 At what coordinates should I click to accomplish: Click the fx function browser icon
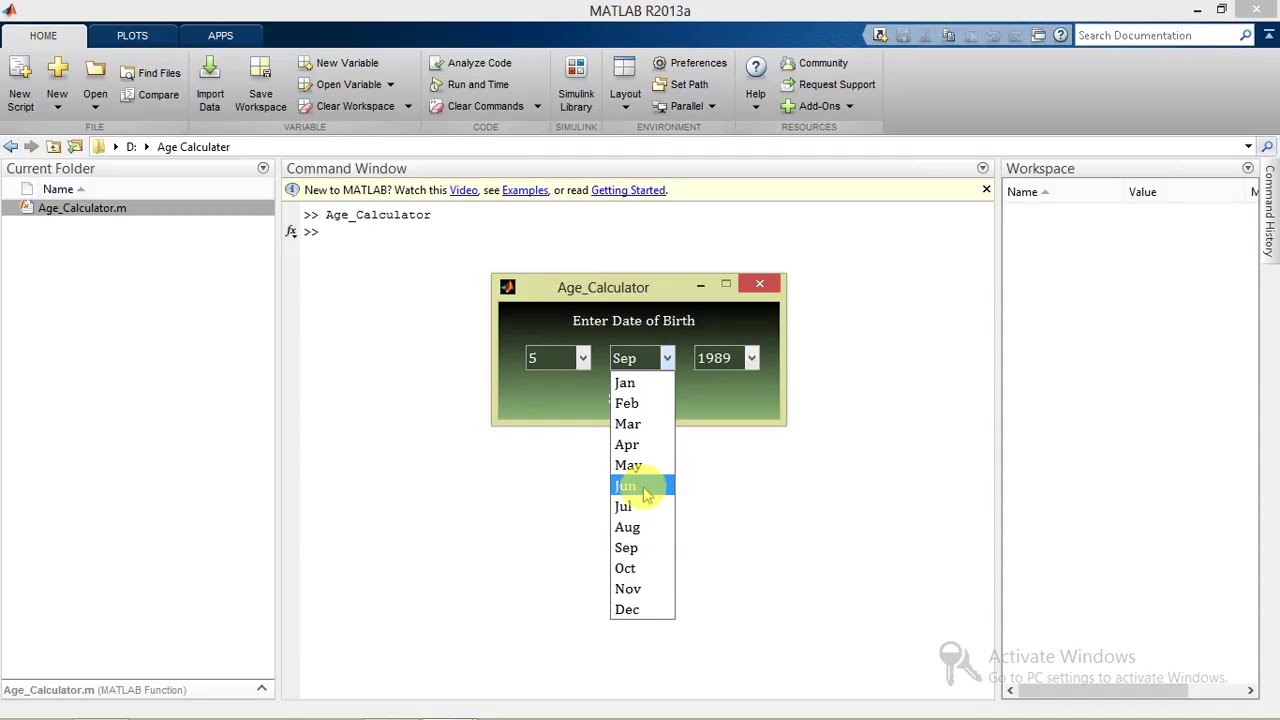pos(291,232)
